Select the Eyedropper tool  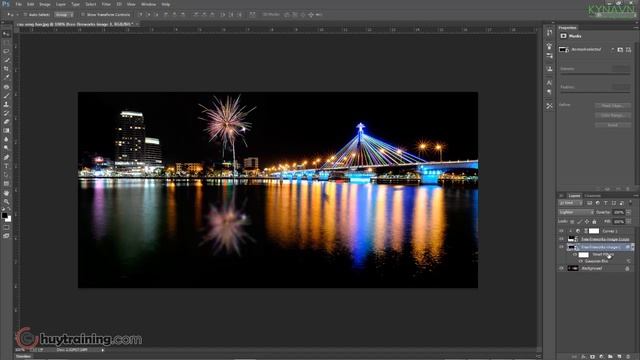pyautogui.click(x=6, y=78)
